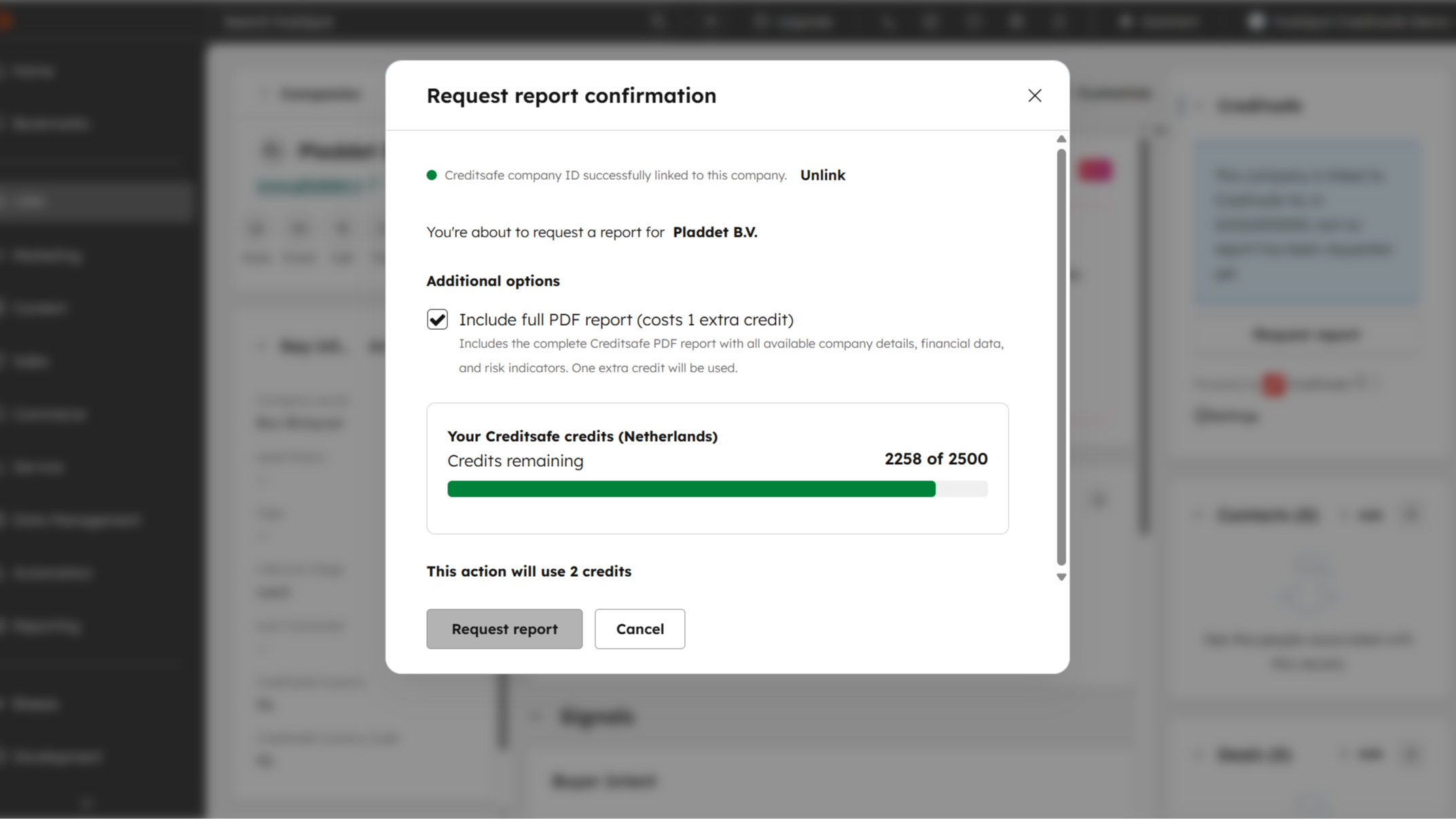Click the blurred Signals section heading behind dialog

[597, 717]
